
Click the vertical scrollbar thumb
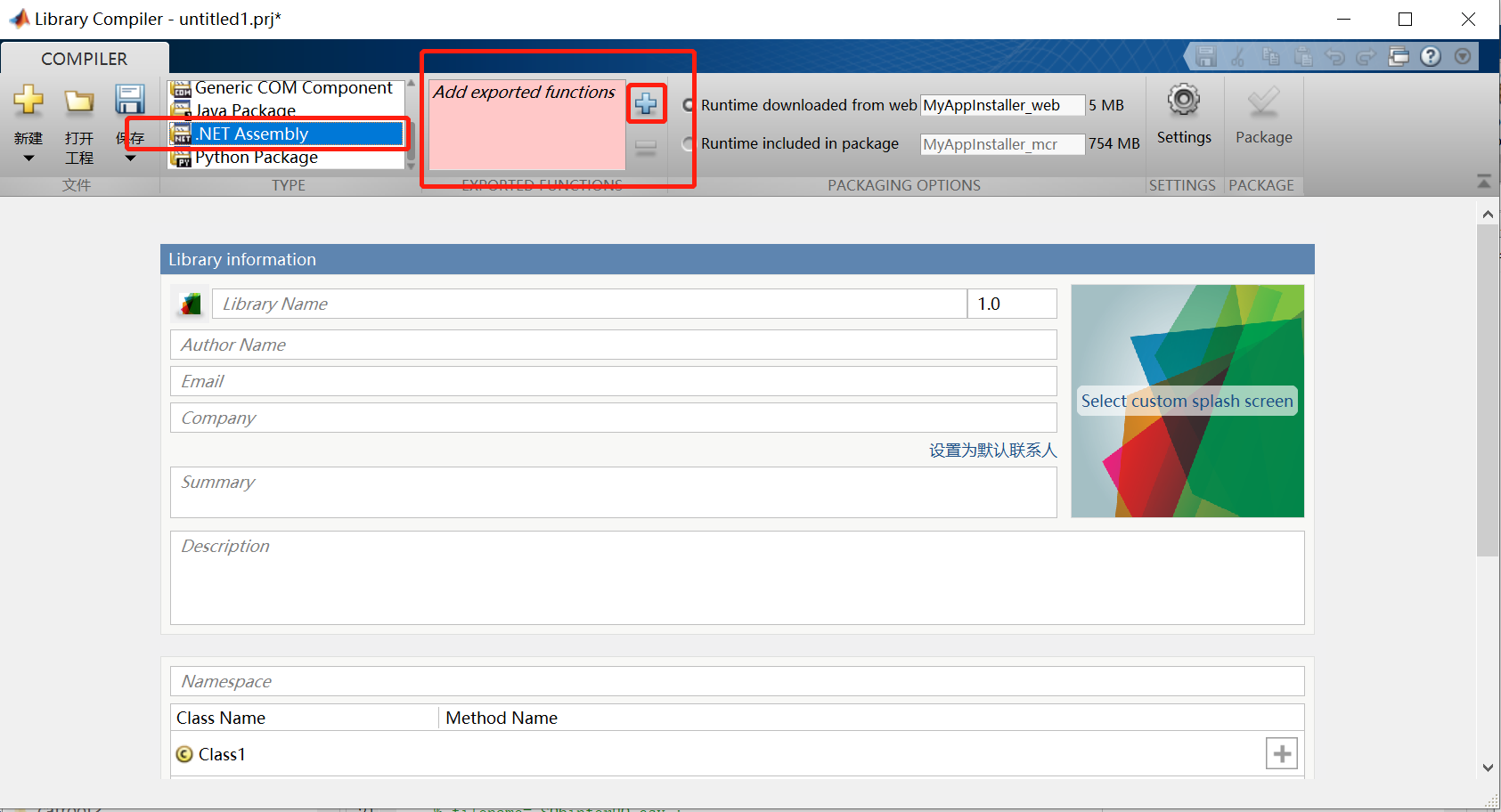(1488, 390)
